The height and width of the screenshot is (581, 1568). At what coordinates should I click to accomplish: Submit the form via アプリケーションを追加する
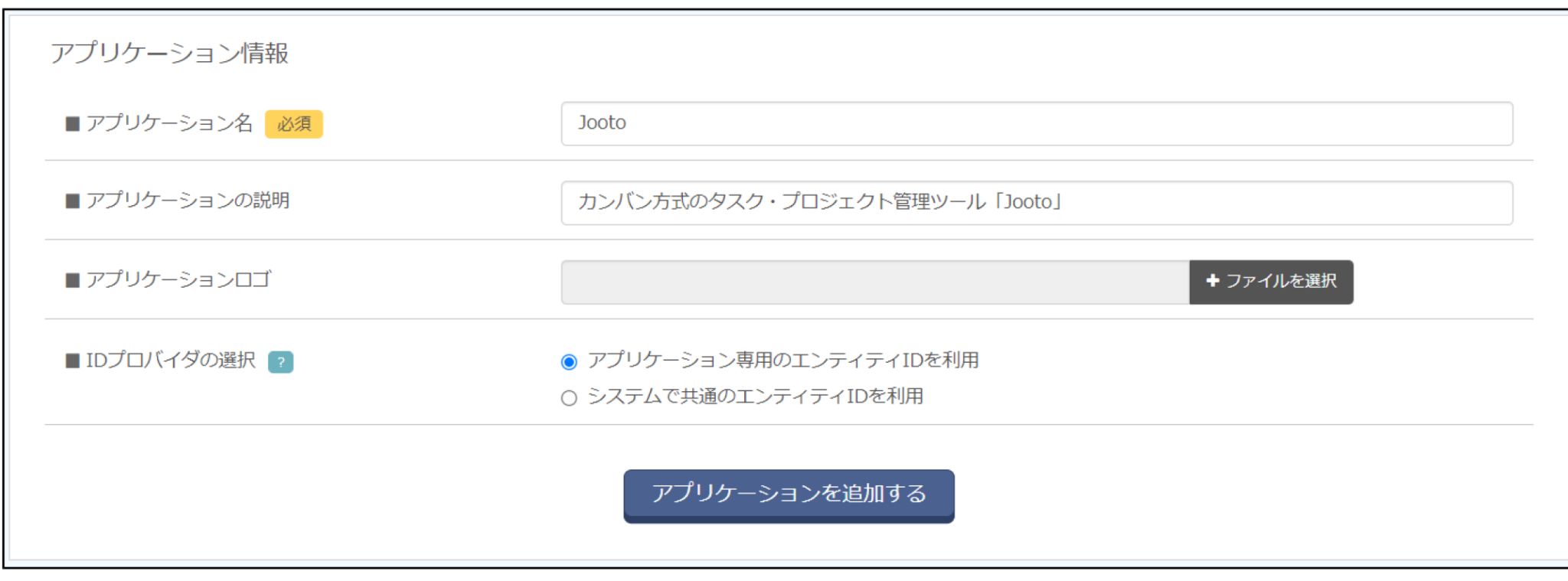click(789, 495)
